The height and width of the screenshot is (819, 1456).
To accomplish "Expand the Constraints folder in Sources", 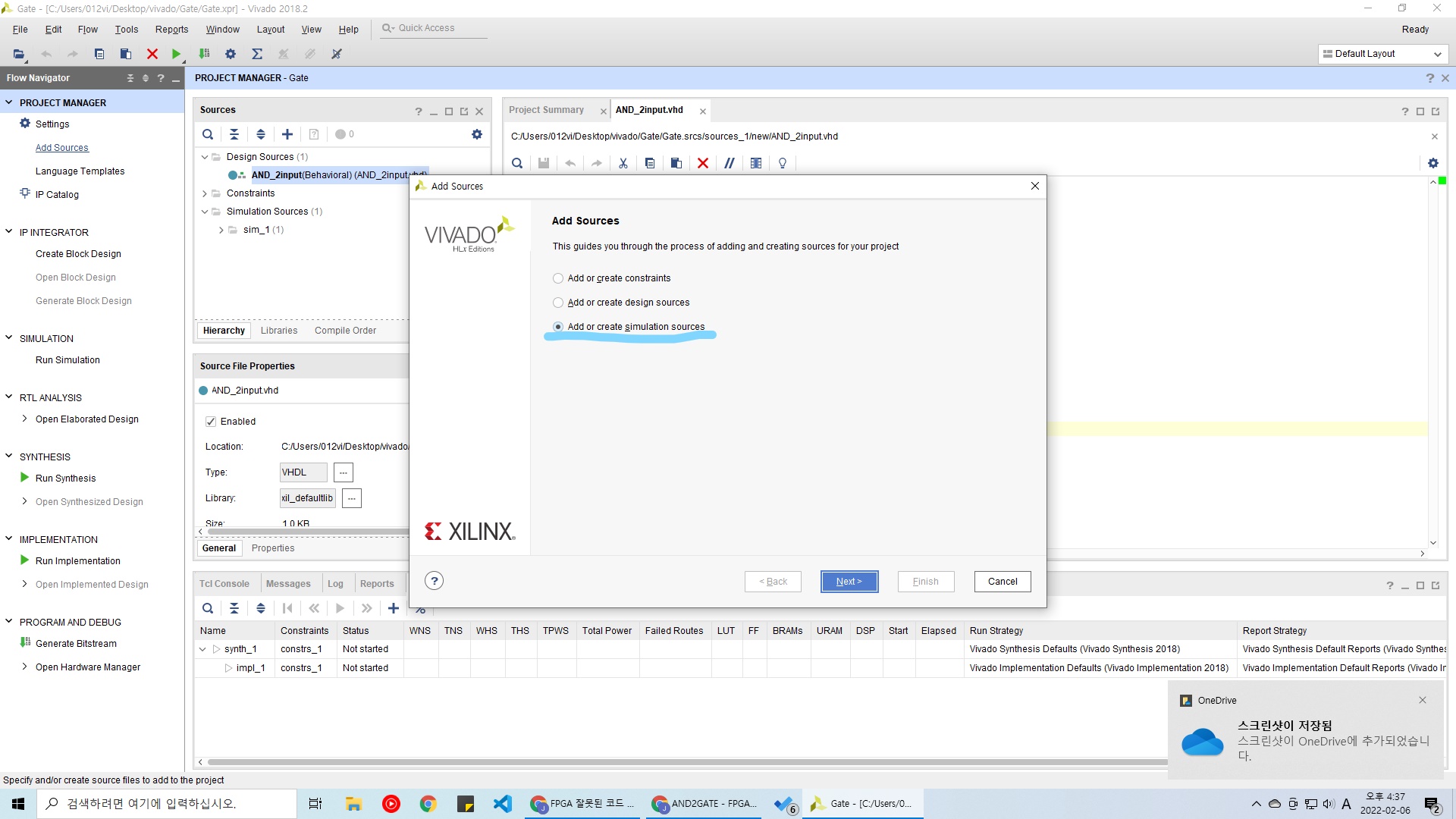I will click(205, 193).
